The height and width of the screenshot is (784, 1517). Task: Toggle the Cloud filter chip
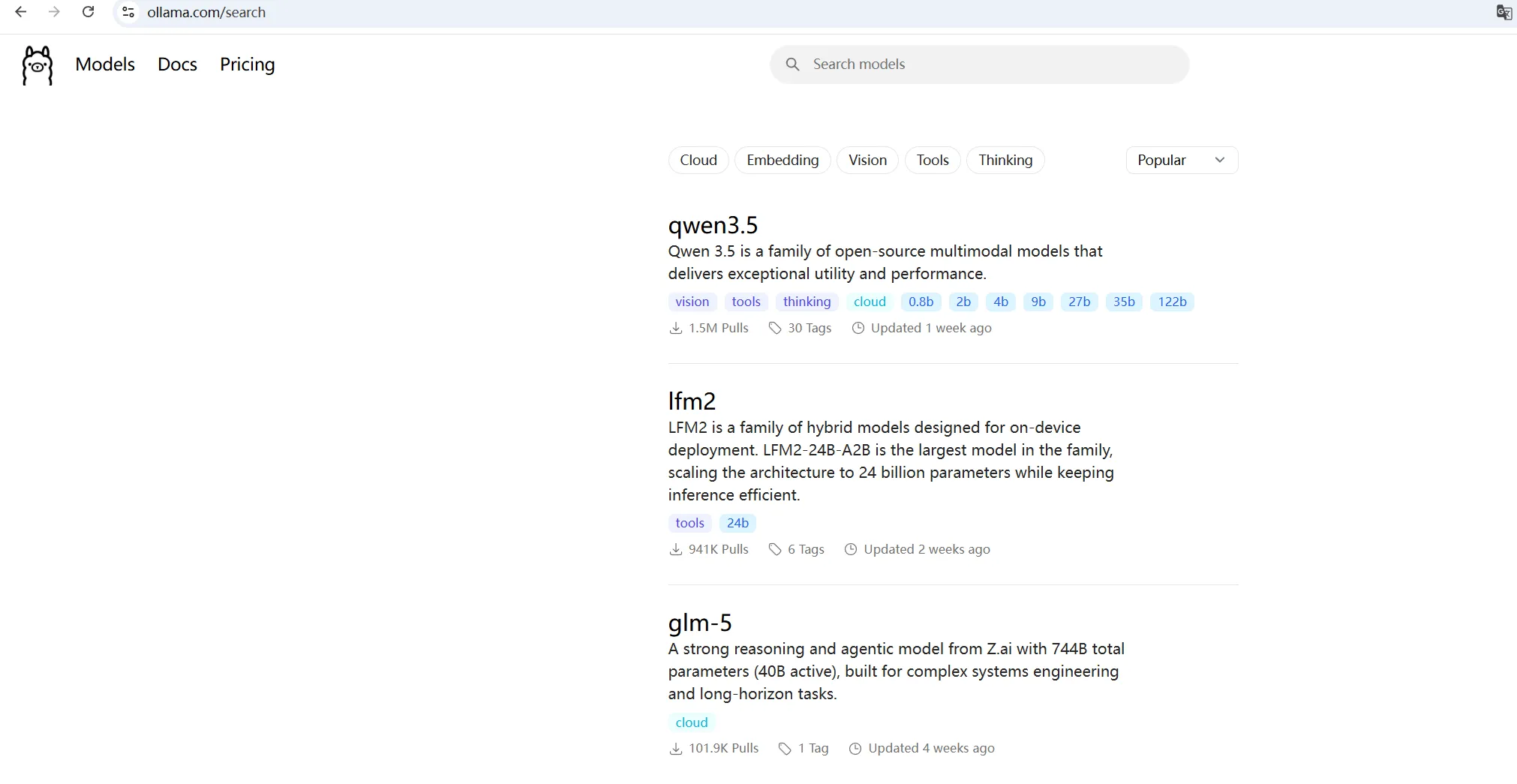point(698,160)
